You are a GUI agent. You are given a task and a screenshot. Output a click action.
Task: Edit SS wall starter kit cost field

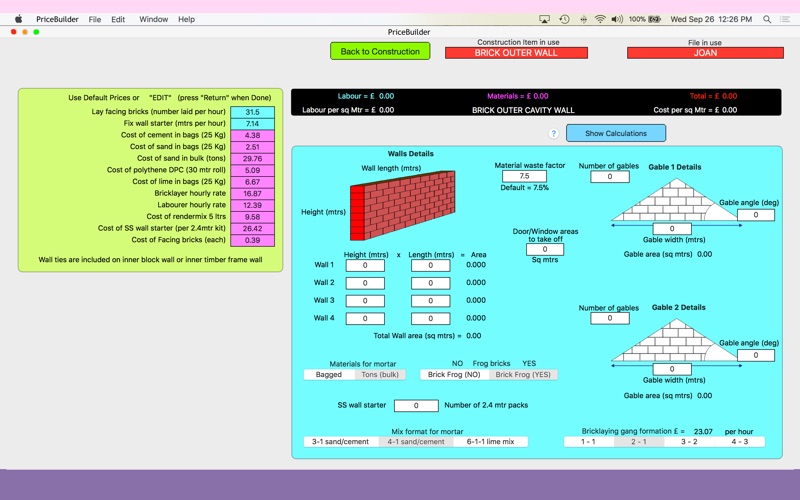tap(253, 229)
